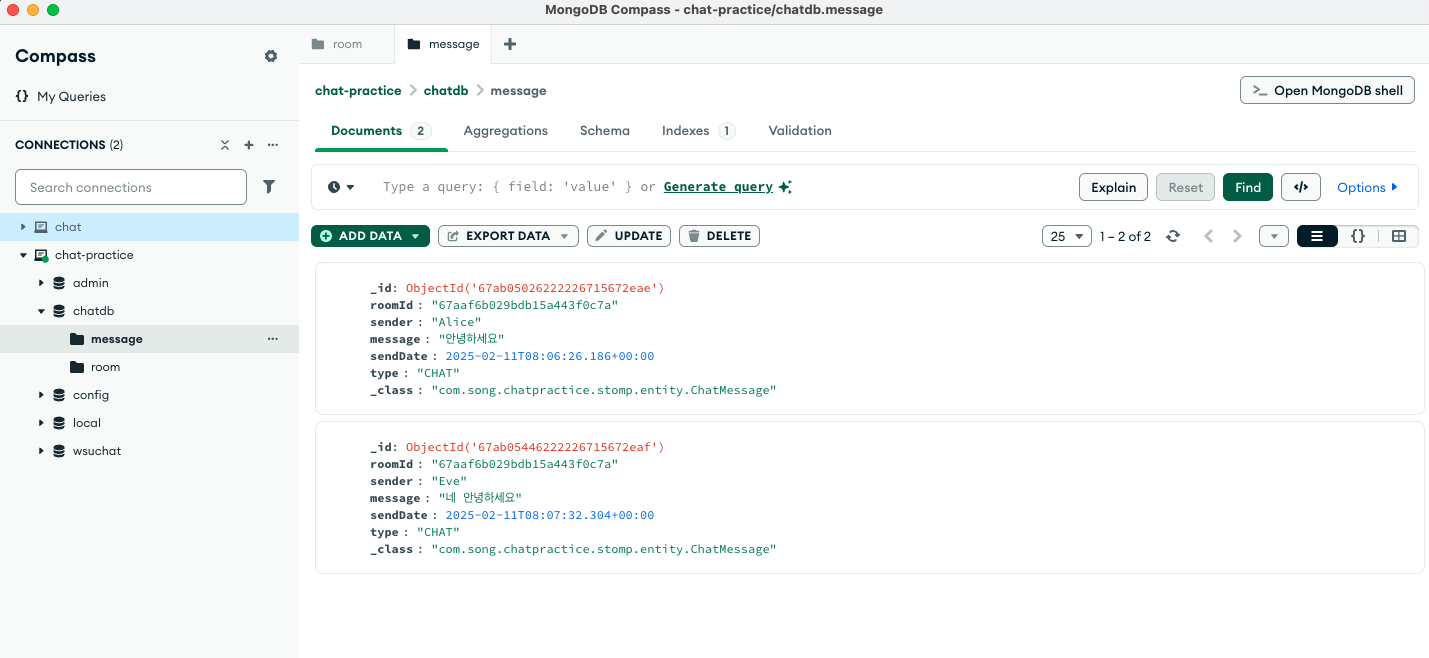Screen dimensions: 1429x658
Task: Open the 25 documents per page dropdown
Action: click(x=1066, y=236)
